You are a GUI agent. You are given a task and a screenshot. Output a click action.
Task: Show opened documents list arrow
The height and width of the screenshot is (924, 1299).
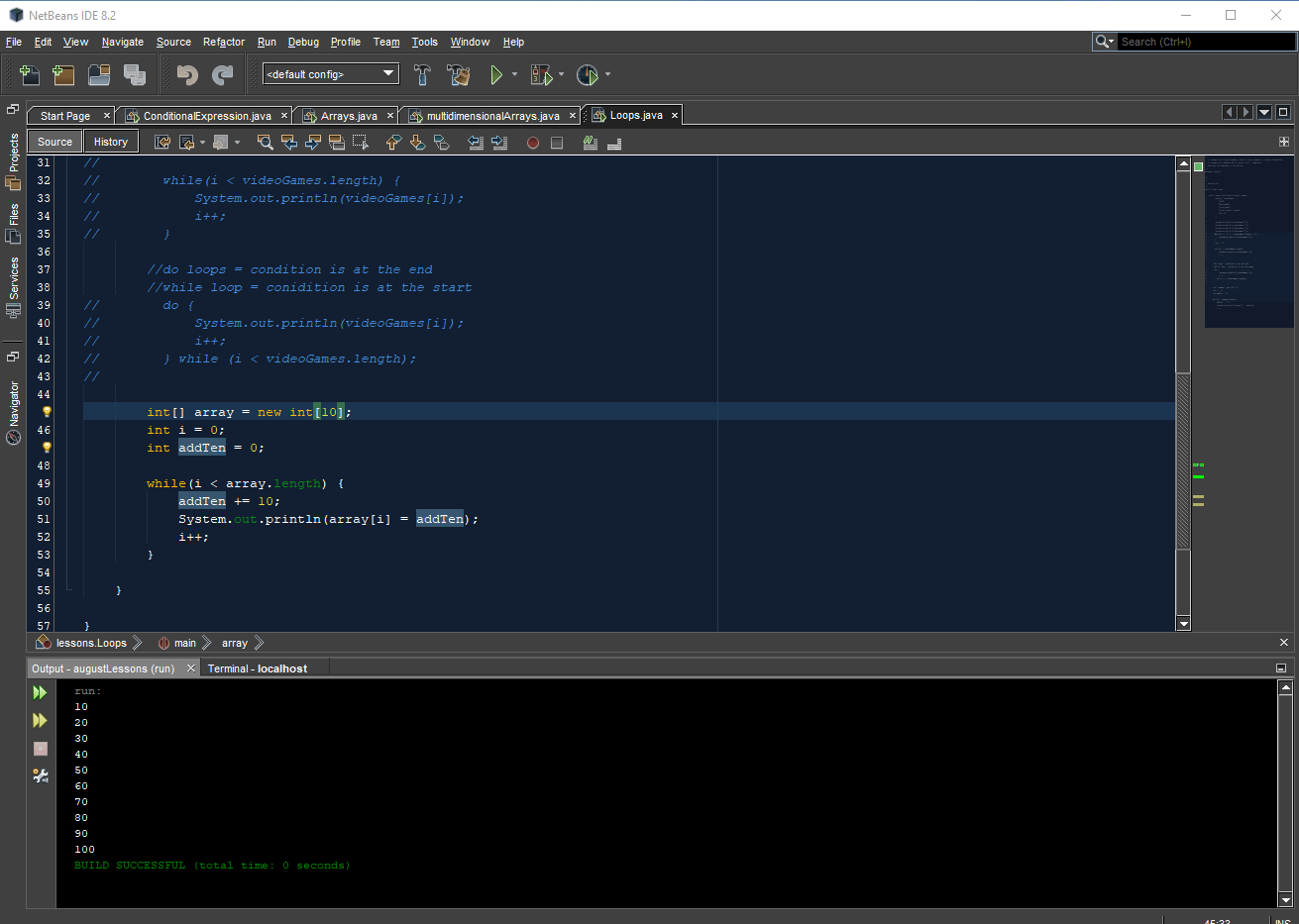(x=1264, y=112)
